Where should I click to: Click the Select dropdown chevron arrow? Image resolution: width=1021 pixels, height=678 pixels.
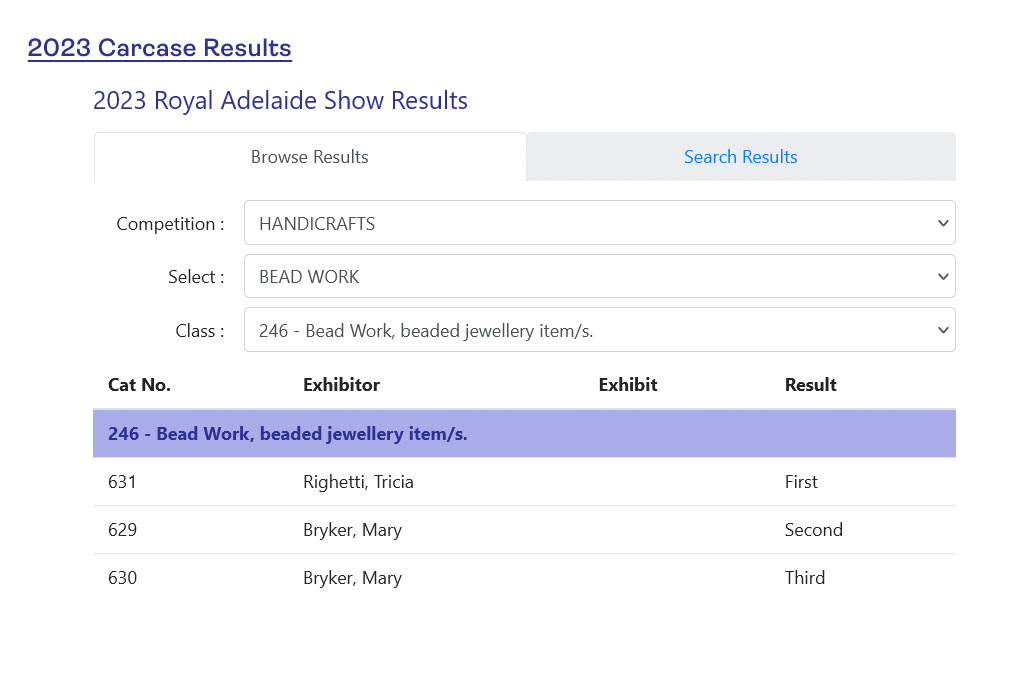pos(942,277)
